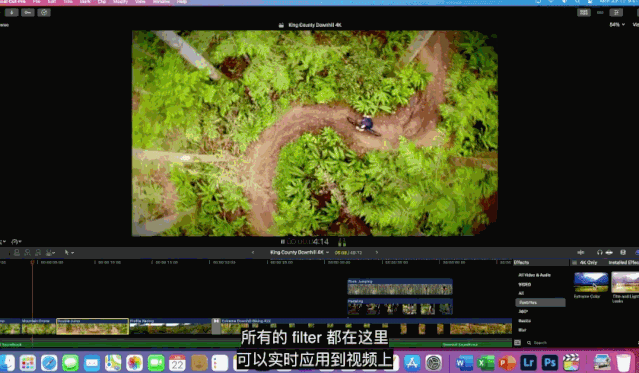Open Photos from the Dock
This screenshot has width=639, height=373.
[x=134, y=363]
